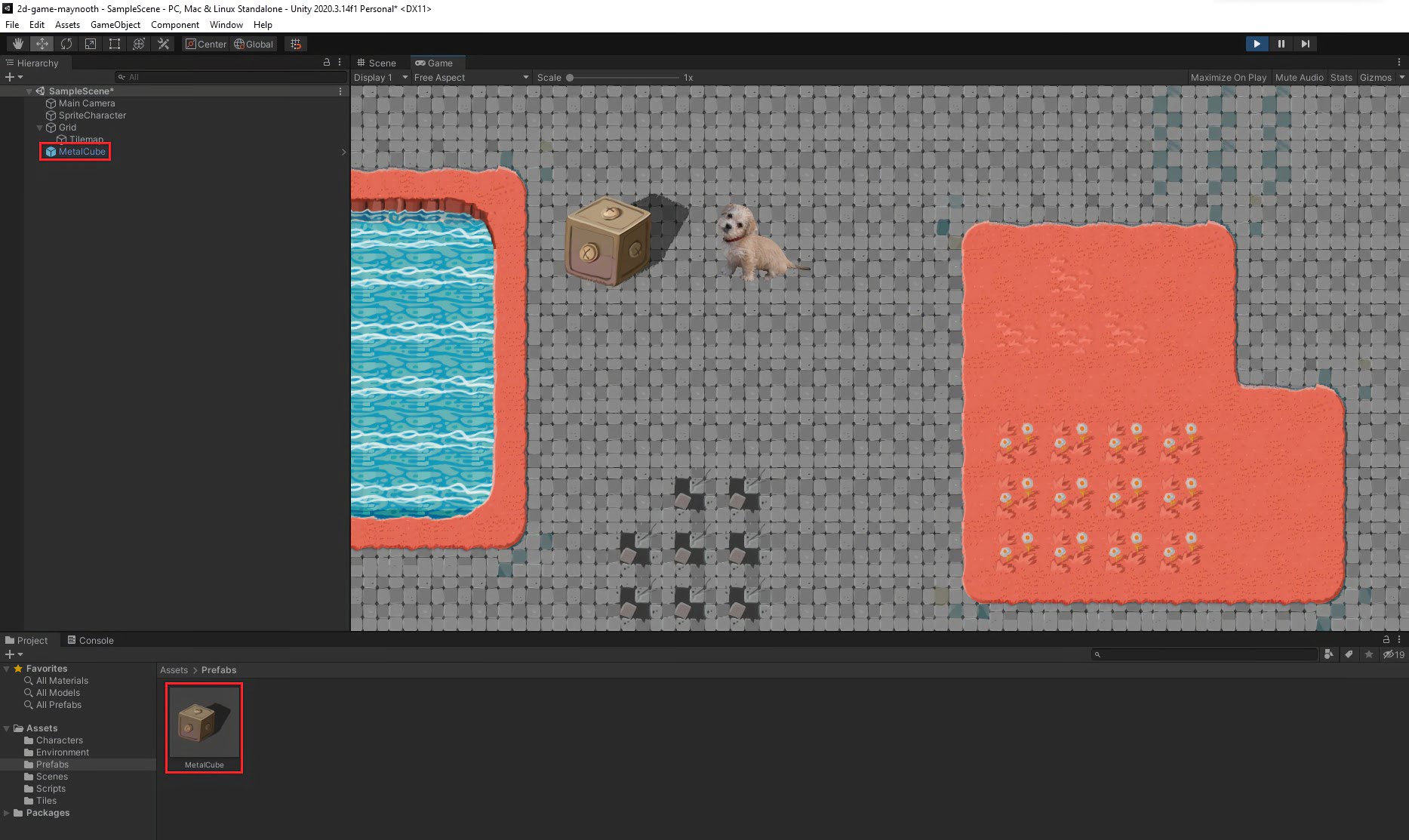Switch to the Project tab
This screenshot has width=1409, height=840.
pos(27,640)
